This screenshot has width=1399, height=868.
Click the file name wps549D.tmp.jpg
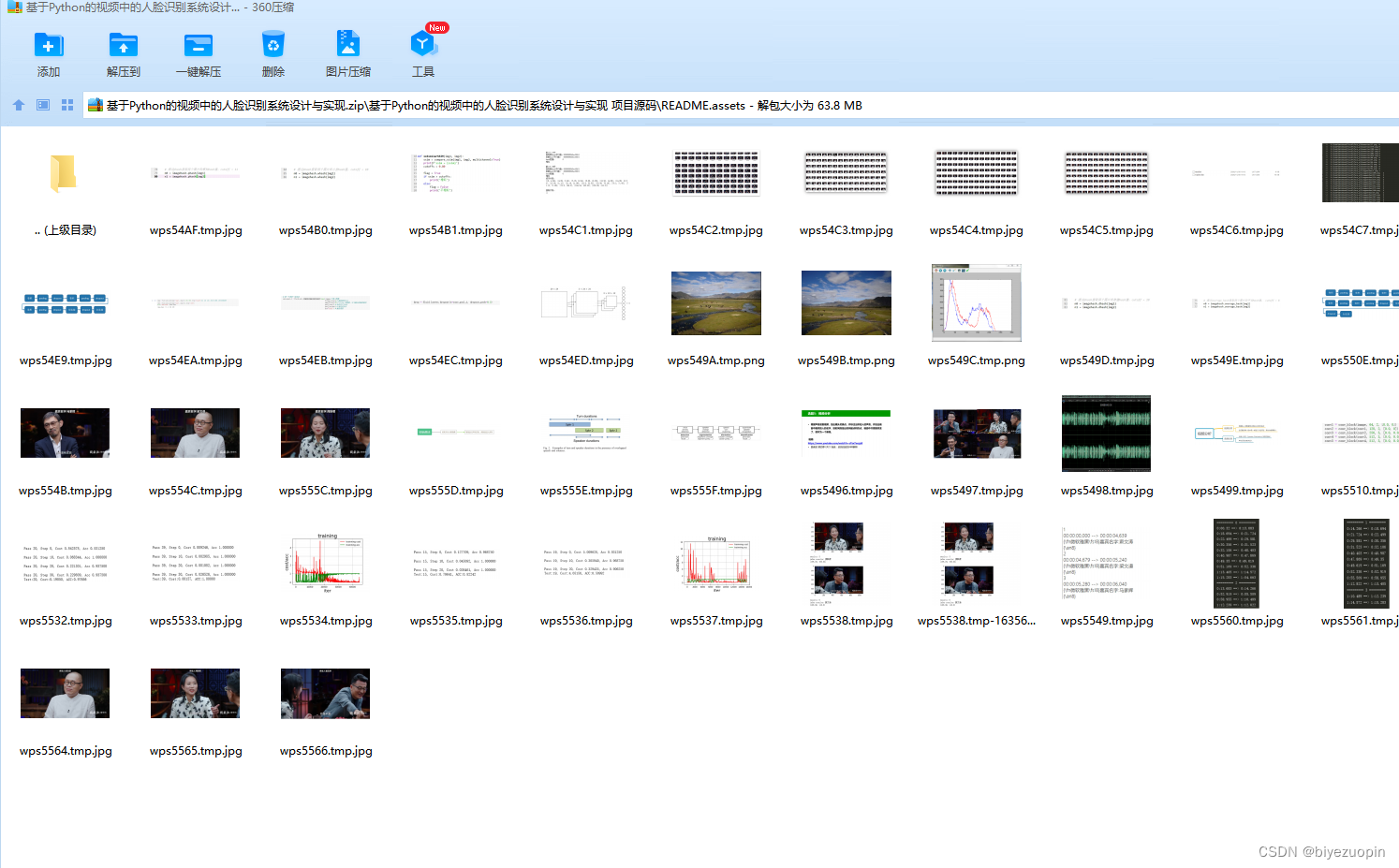[1107, 360]
